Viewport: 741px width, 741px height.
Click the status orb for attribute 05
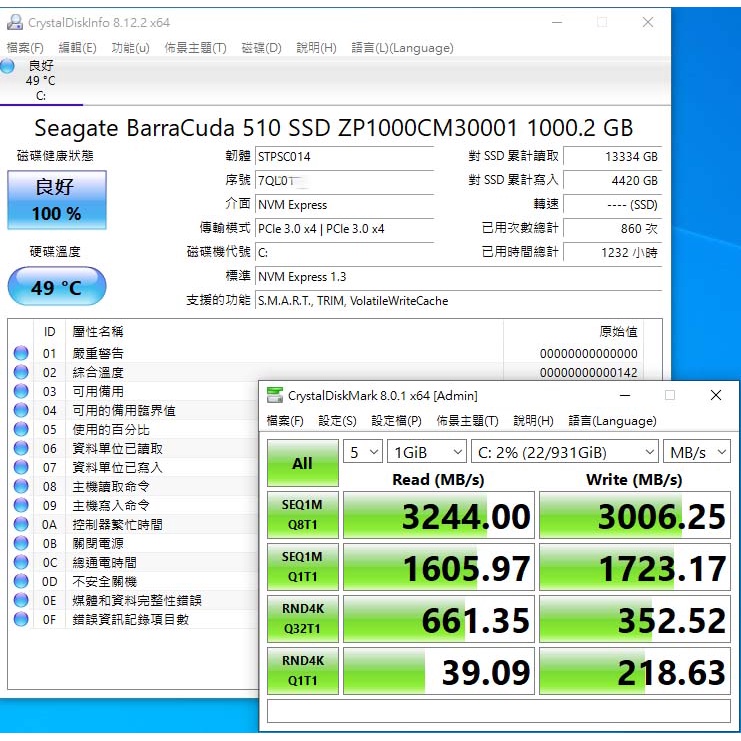click(21, 429)
